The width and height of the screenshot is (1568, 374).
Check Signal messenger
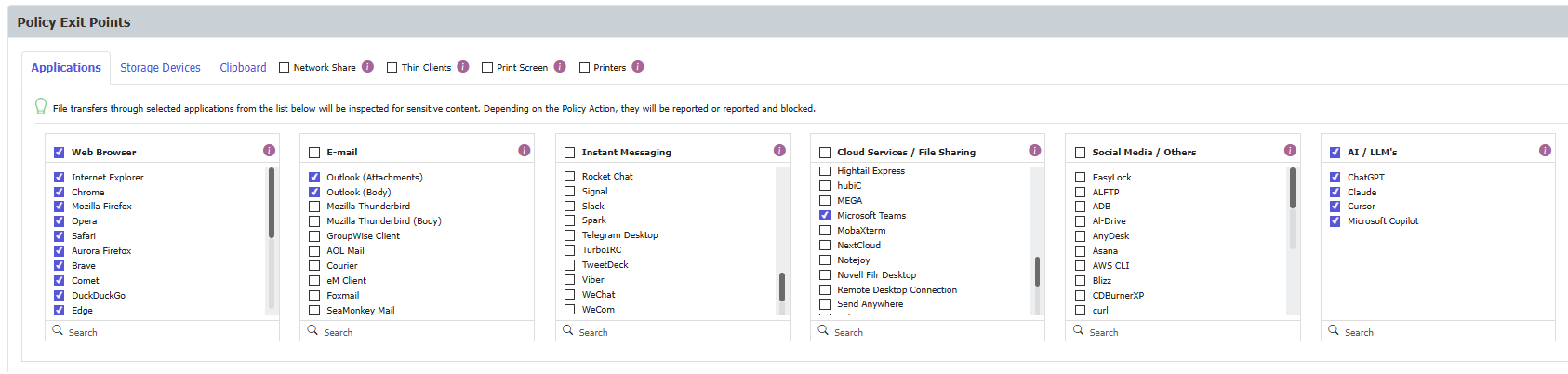tap(570, 191)
